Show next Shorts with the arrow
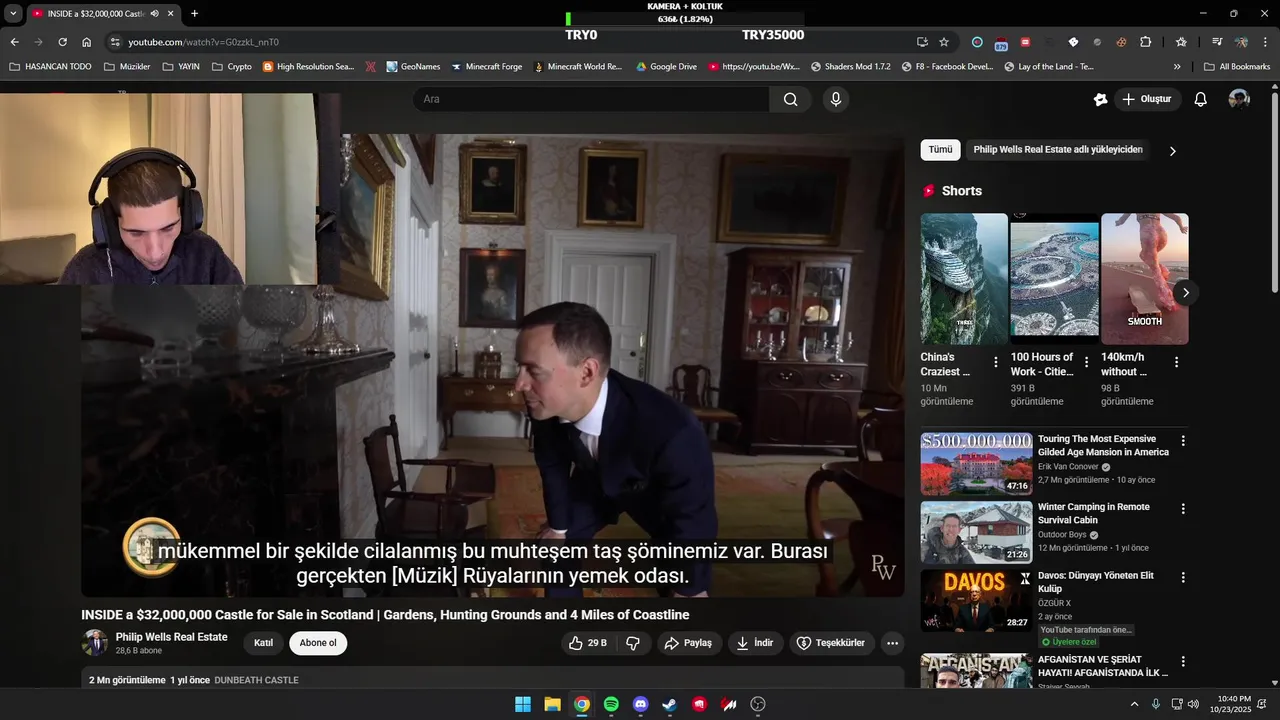Screen dimensions: 1280x720 tap(1185, 292)
